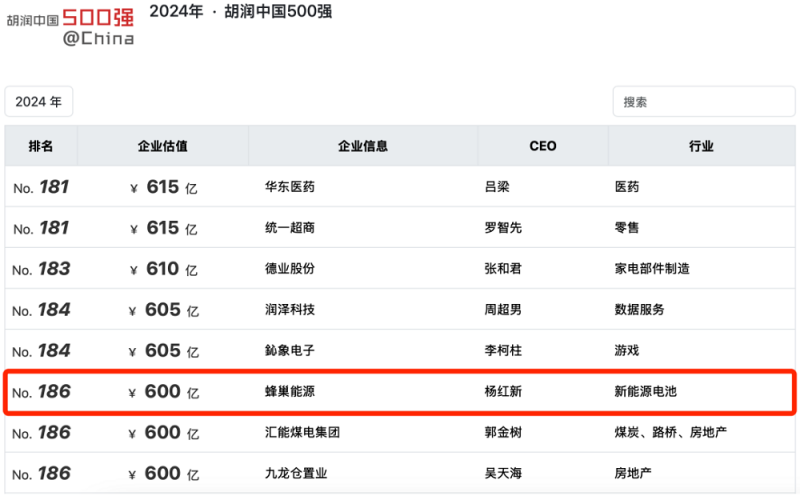Click CEO name 杨红新

tap(503, 391)
